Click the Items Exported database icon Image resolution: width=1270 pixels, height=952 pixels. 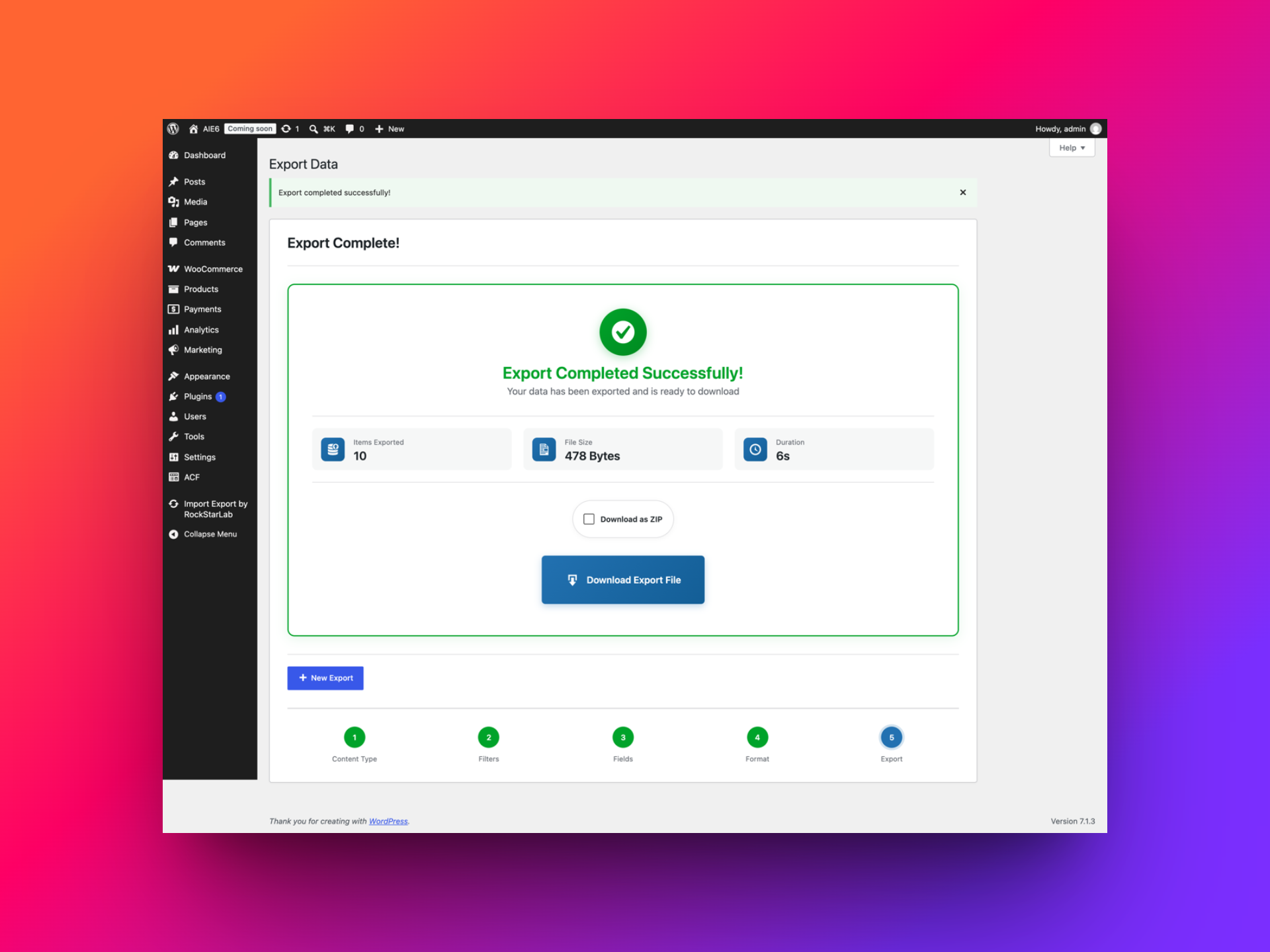coord(333,450)
